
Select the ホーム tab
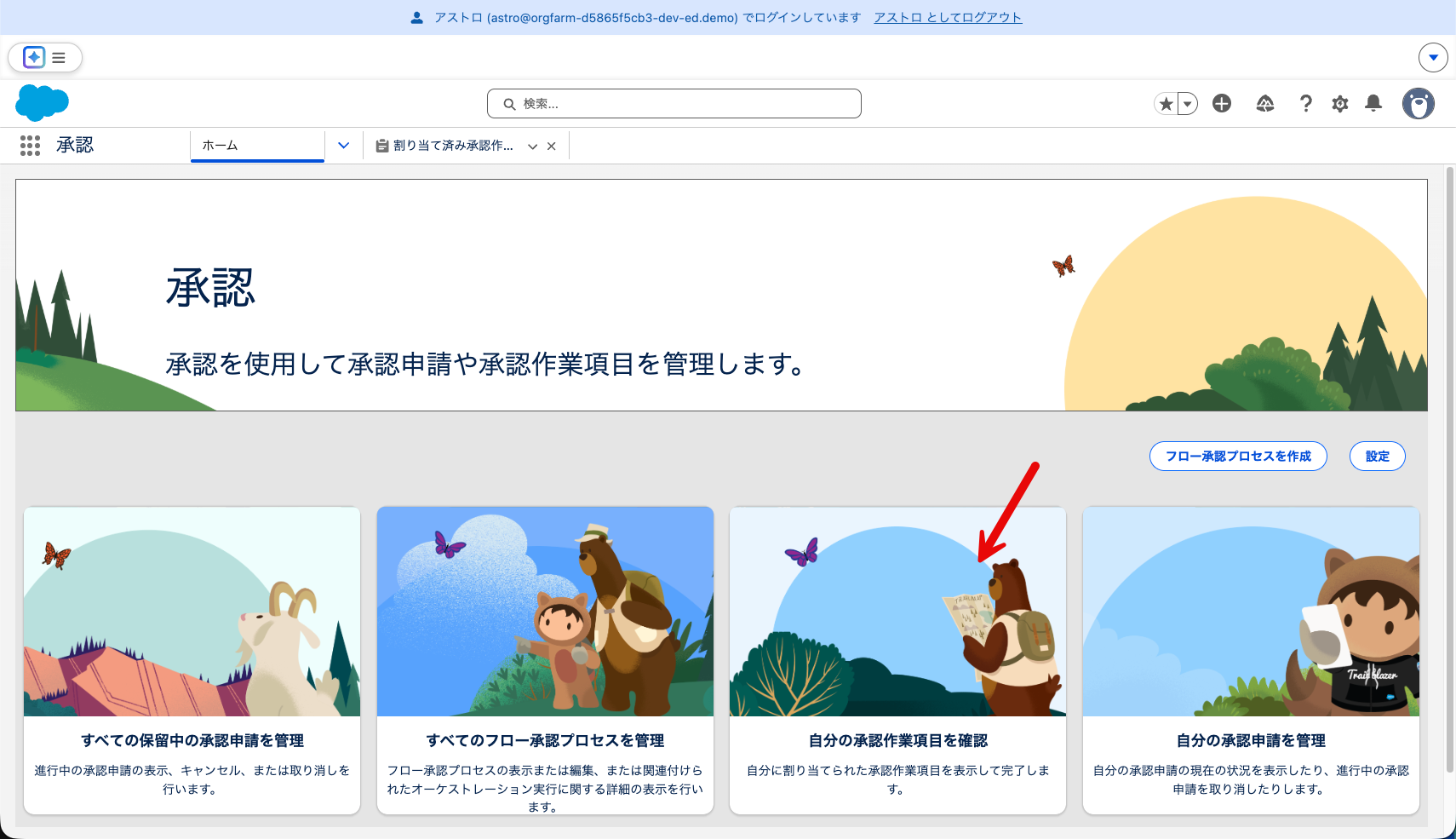(x=257, y=146)
